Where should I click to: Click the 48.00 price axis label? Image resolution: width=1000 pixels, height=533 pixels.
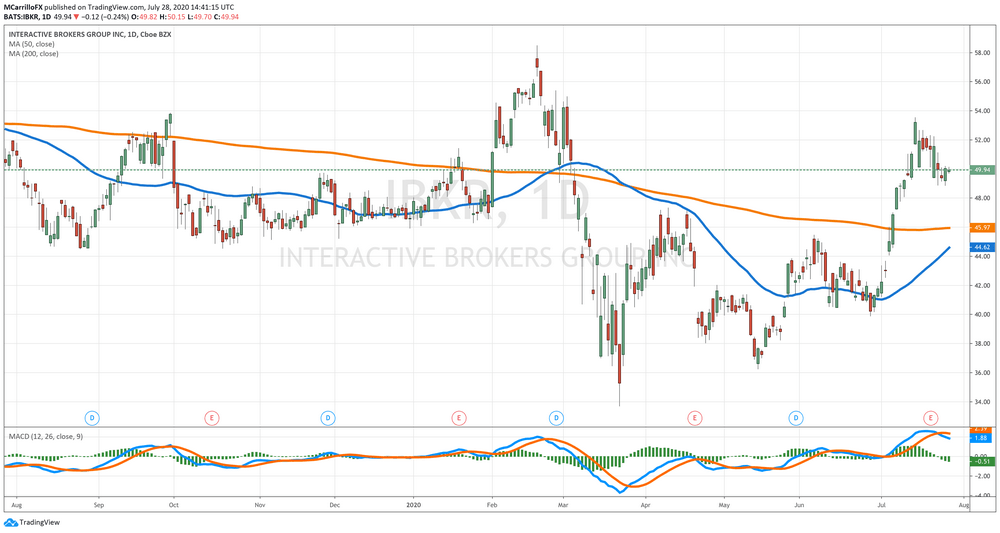[x=982, y=198]
